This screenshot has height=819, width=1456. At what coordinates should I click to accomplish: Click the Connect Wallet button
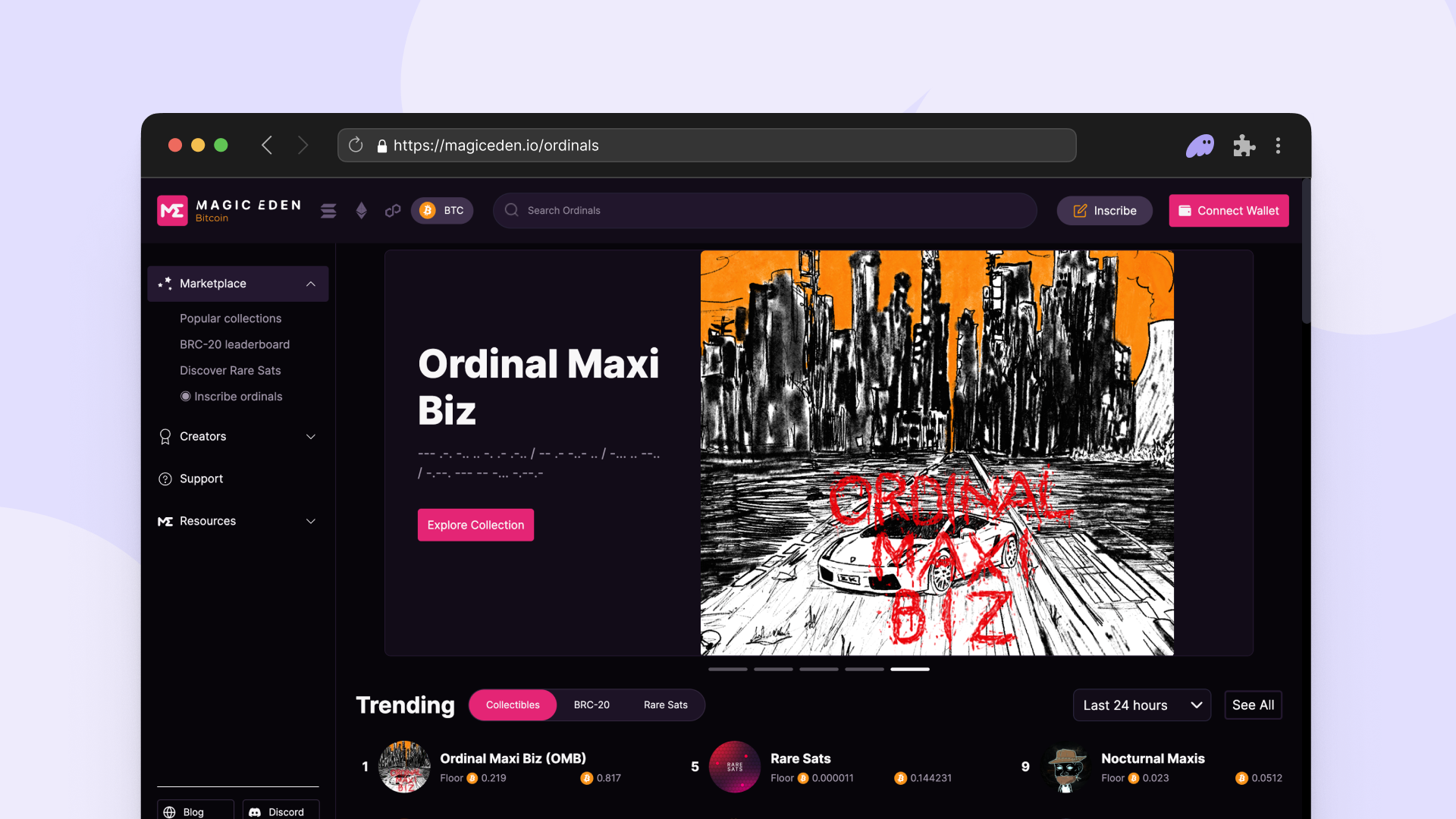1228,211
